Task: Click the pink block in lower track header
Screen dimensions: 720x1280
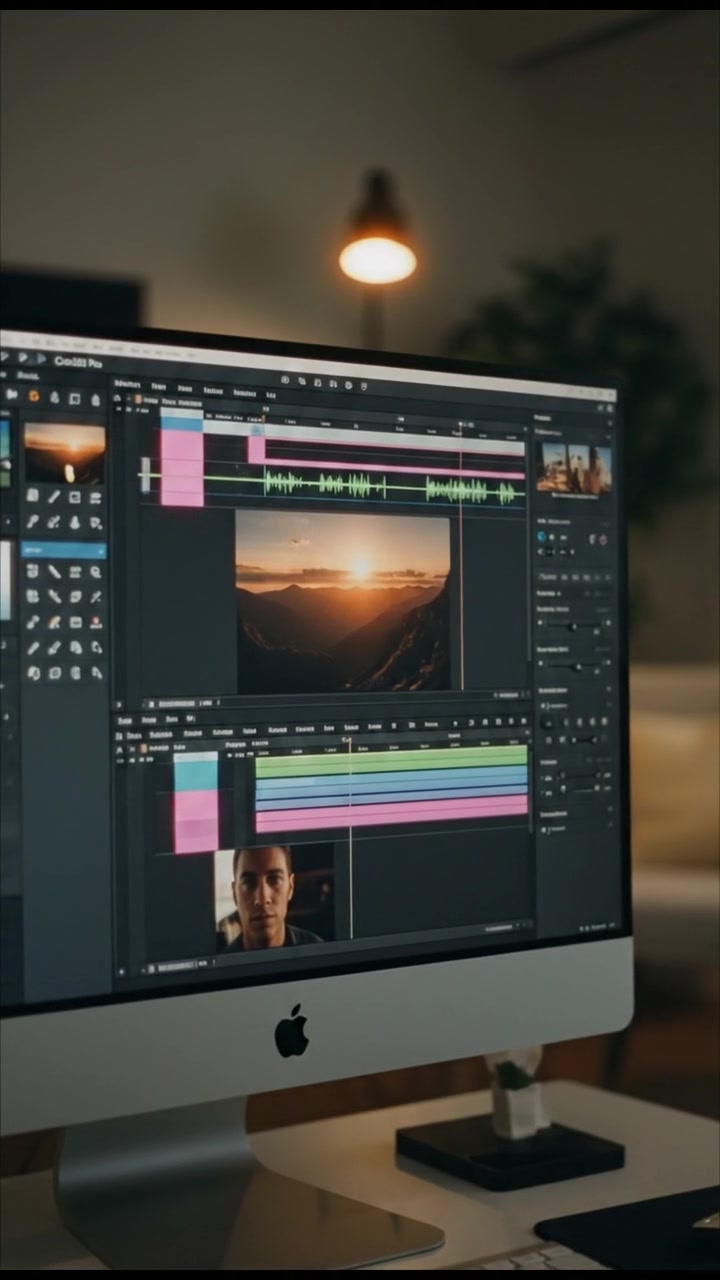Action: pyautogui.click(x=196, y=822)
